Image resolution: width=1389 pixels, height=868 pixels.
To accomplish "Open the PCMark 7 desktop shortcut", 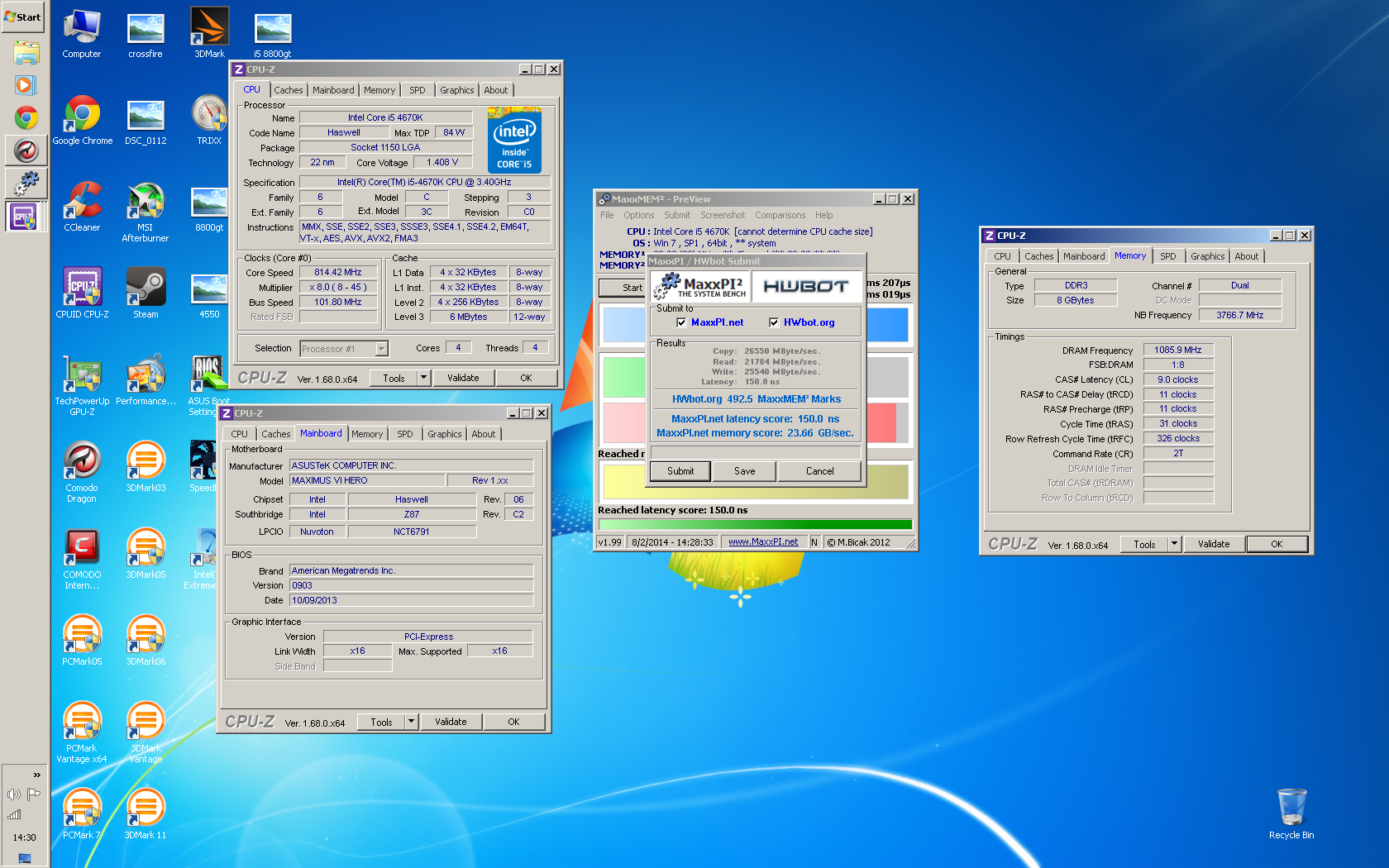I will 82,814.
